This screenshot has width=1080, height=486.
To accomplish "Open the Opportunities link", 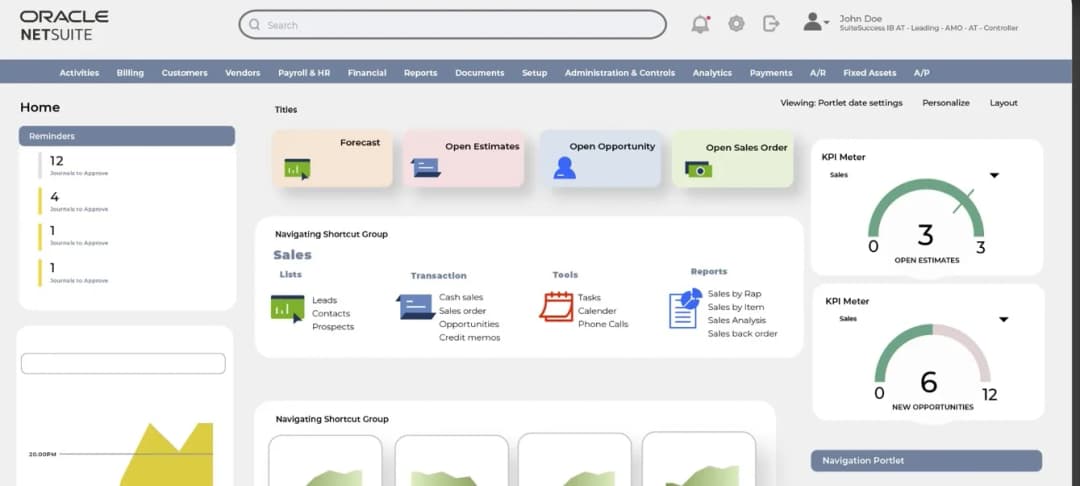I will click(x=469, y=324).
